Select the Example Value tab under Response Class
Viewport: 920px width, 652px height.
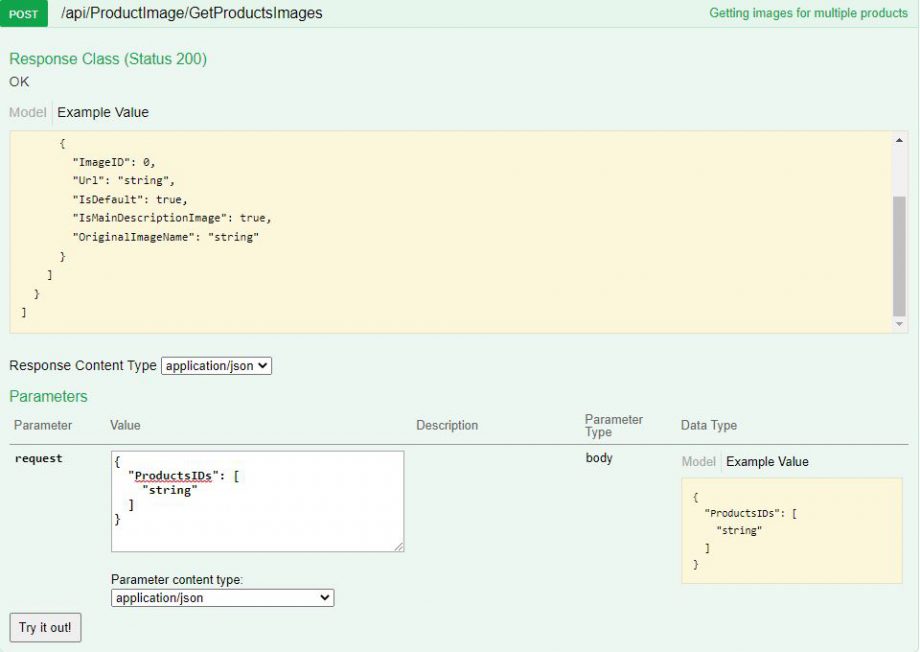(x=102, y=112)
